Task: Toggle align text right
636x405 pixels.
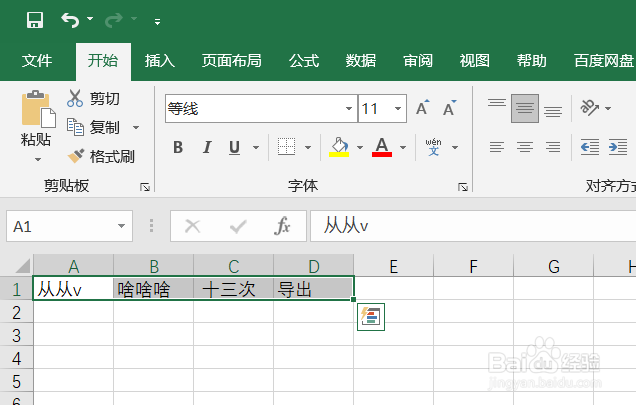Action: click(x=553, y=147)
